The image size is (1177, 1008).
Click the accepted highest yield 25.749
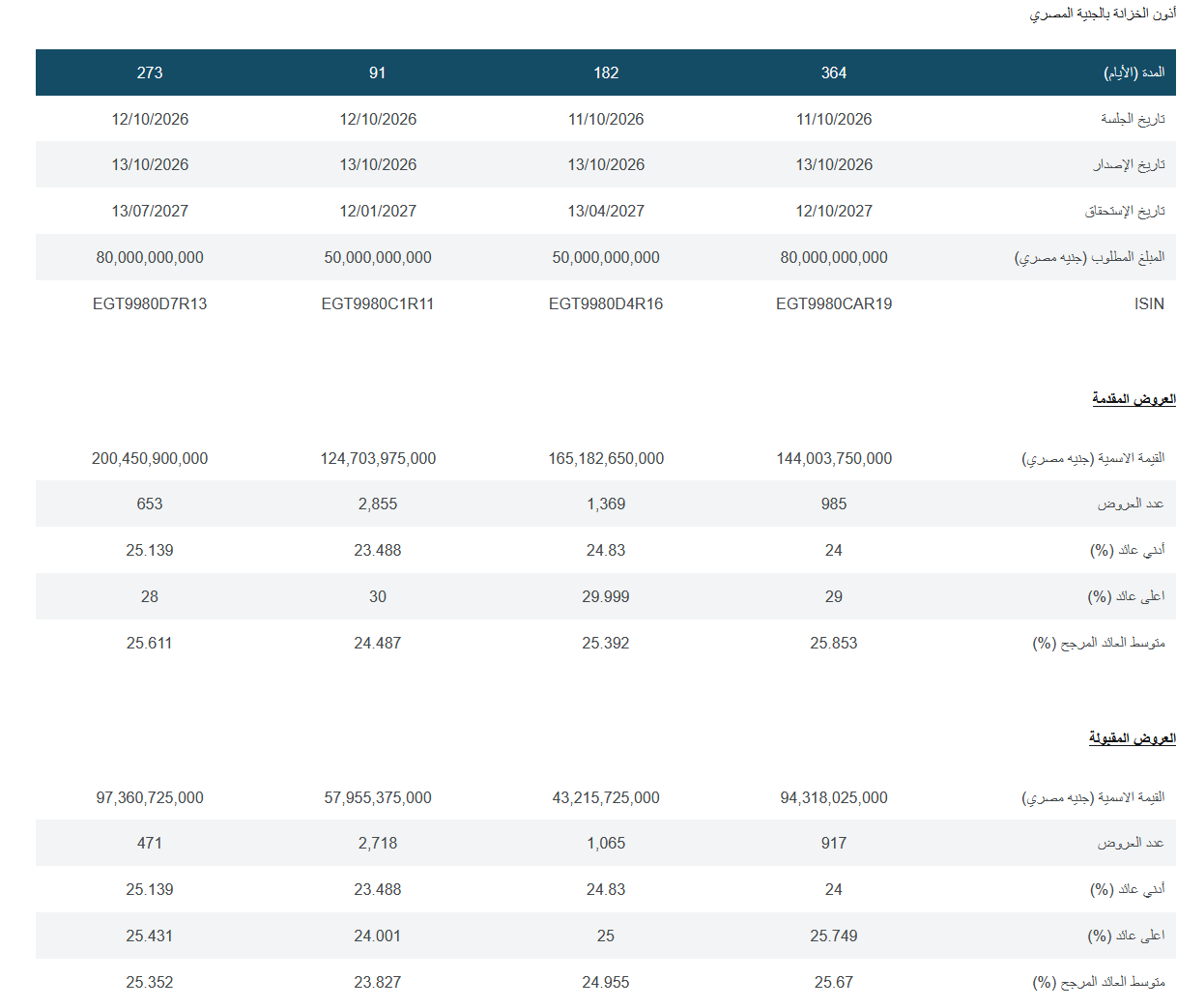[x=834, y=936]
